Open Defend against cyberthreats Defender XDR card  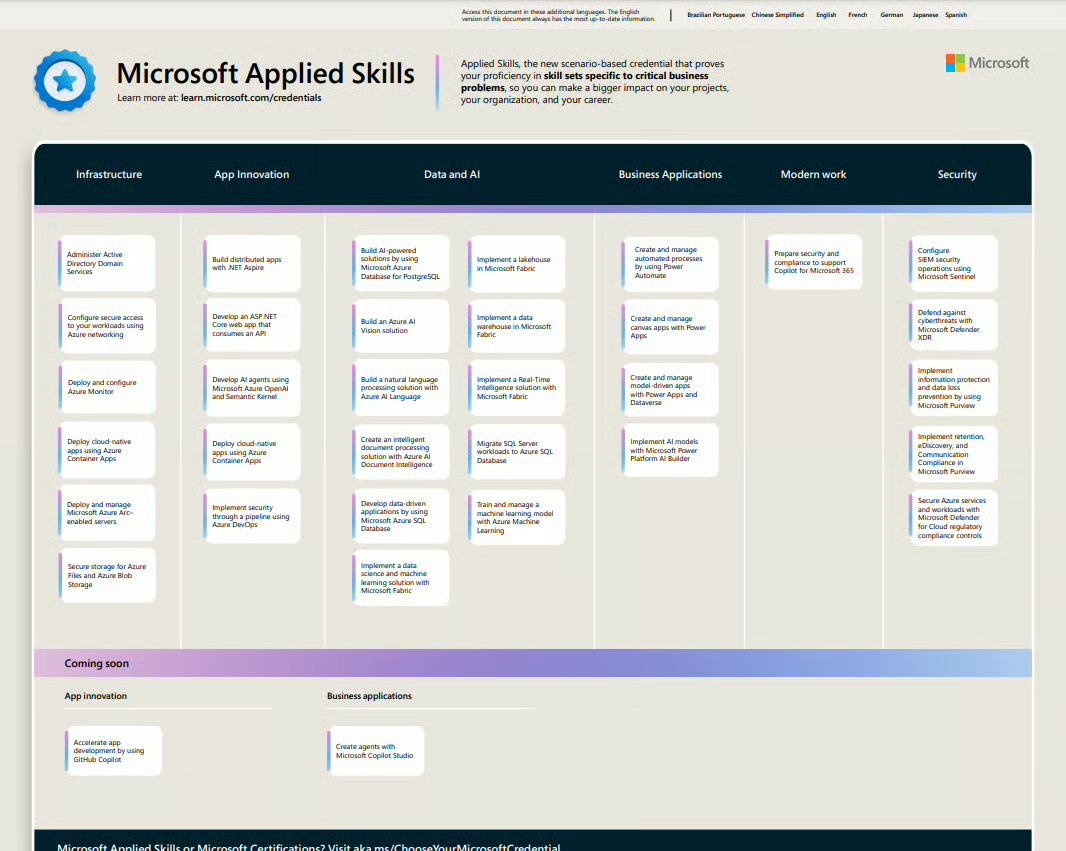[x=953, y=325]
